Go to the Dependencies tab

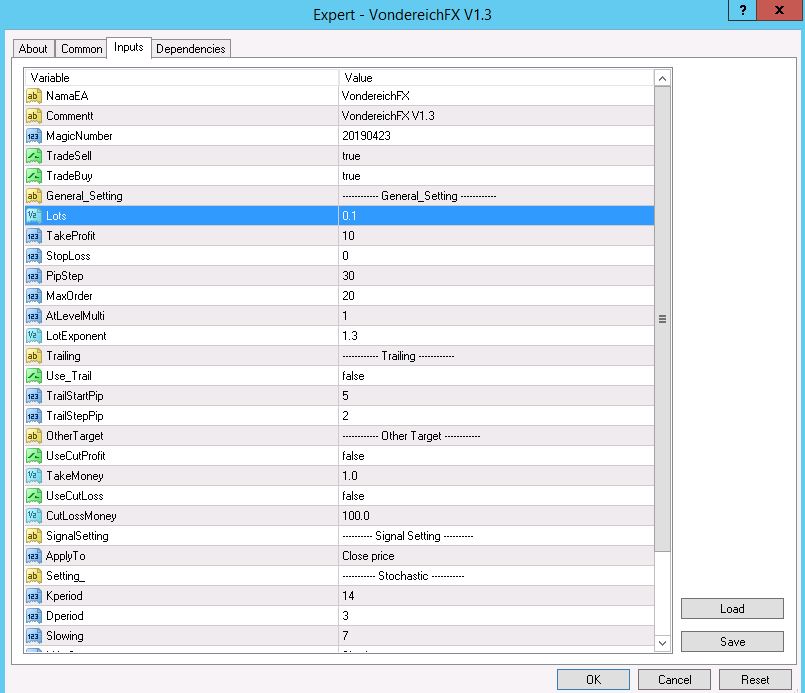point(191,49)
